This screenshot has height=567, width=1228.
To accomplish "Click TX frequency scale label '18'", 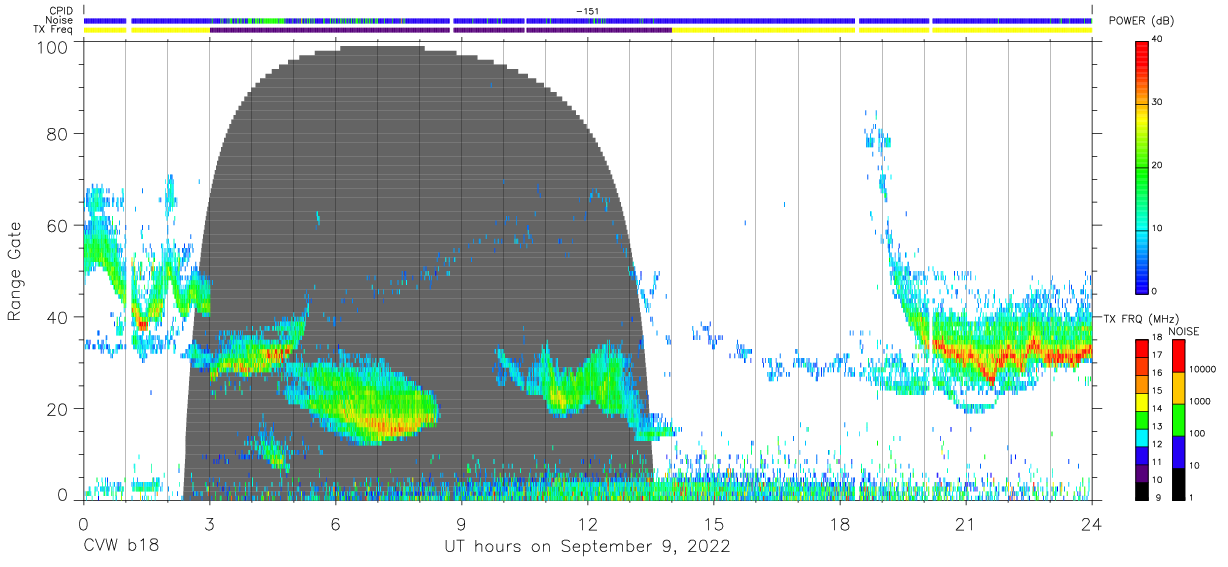I will 1158,338.
